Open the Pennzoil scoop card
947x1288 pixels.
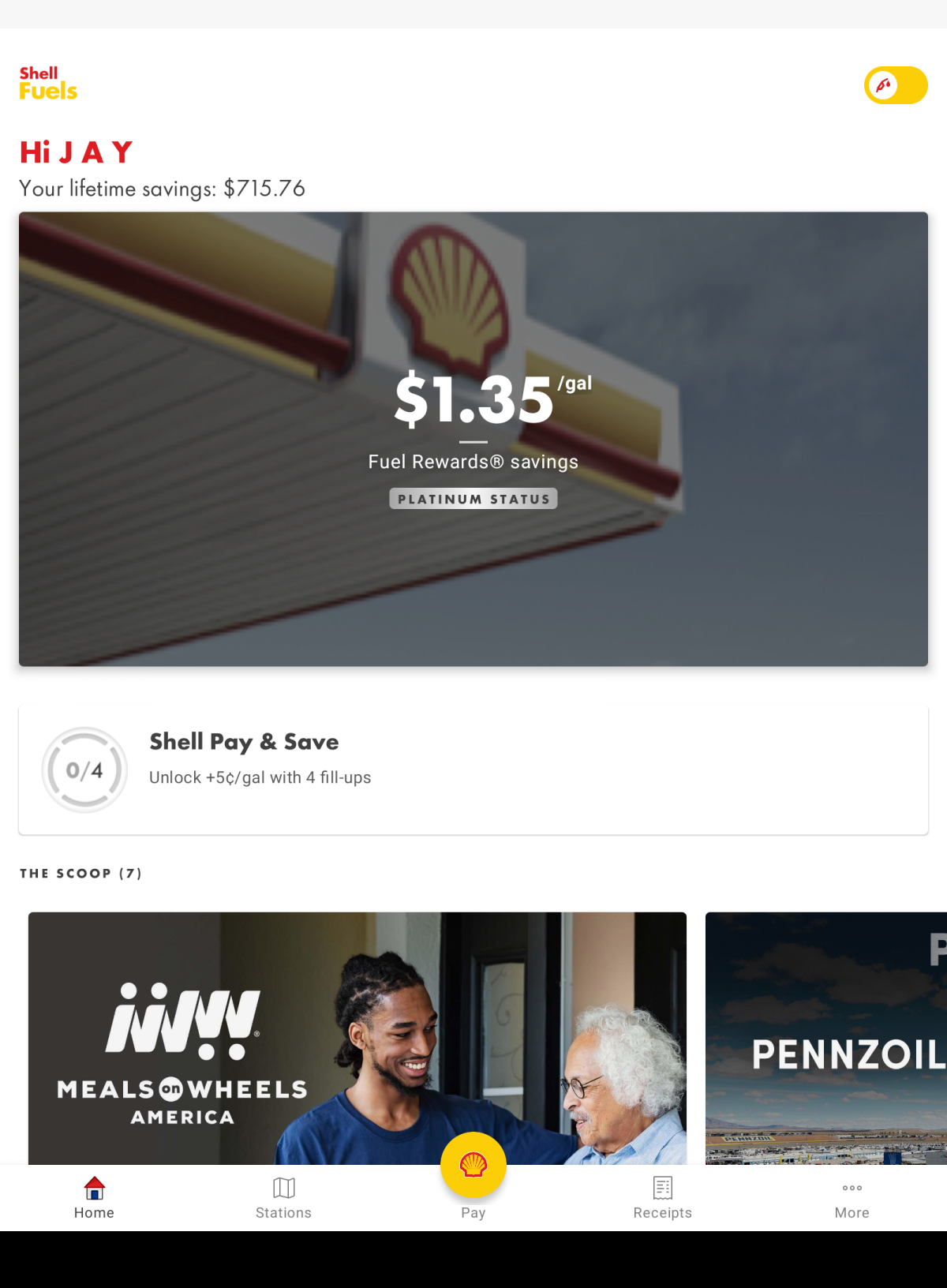pos(826,1039)
